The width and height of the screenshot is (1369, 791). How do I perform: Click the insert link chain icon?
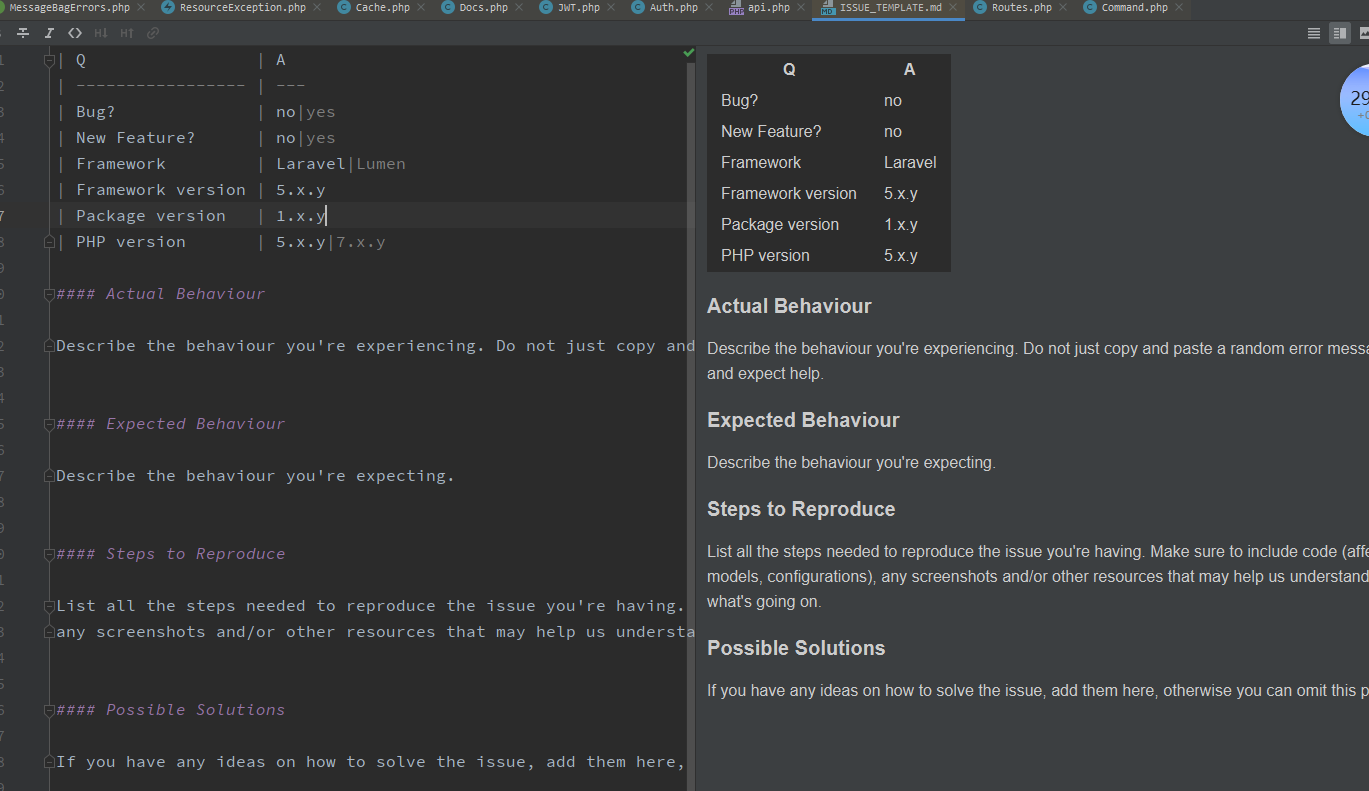point(153,33)
